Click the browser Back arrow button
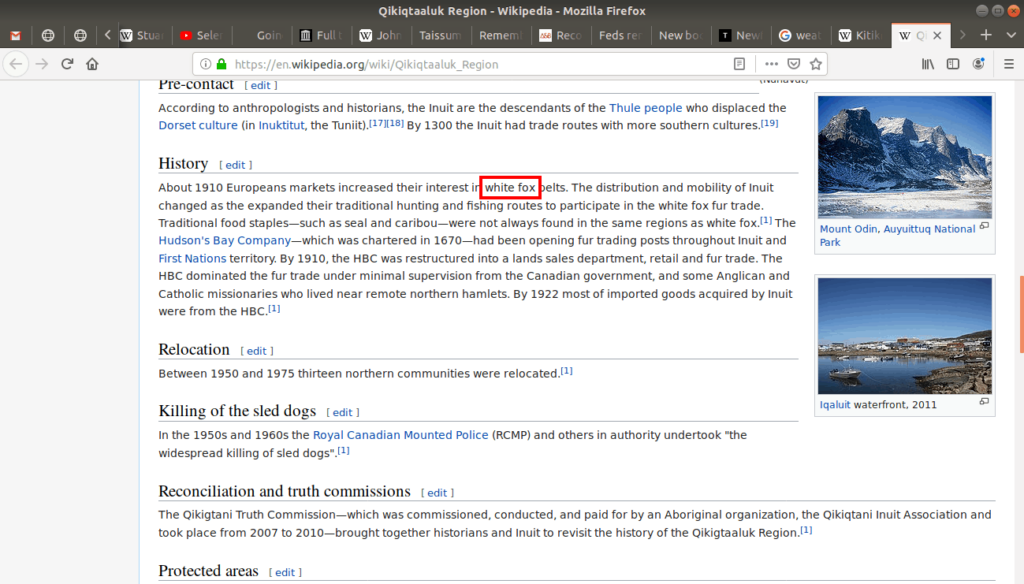 [x=16, y=64]
